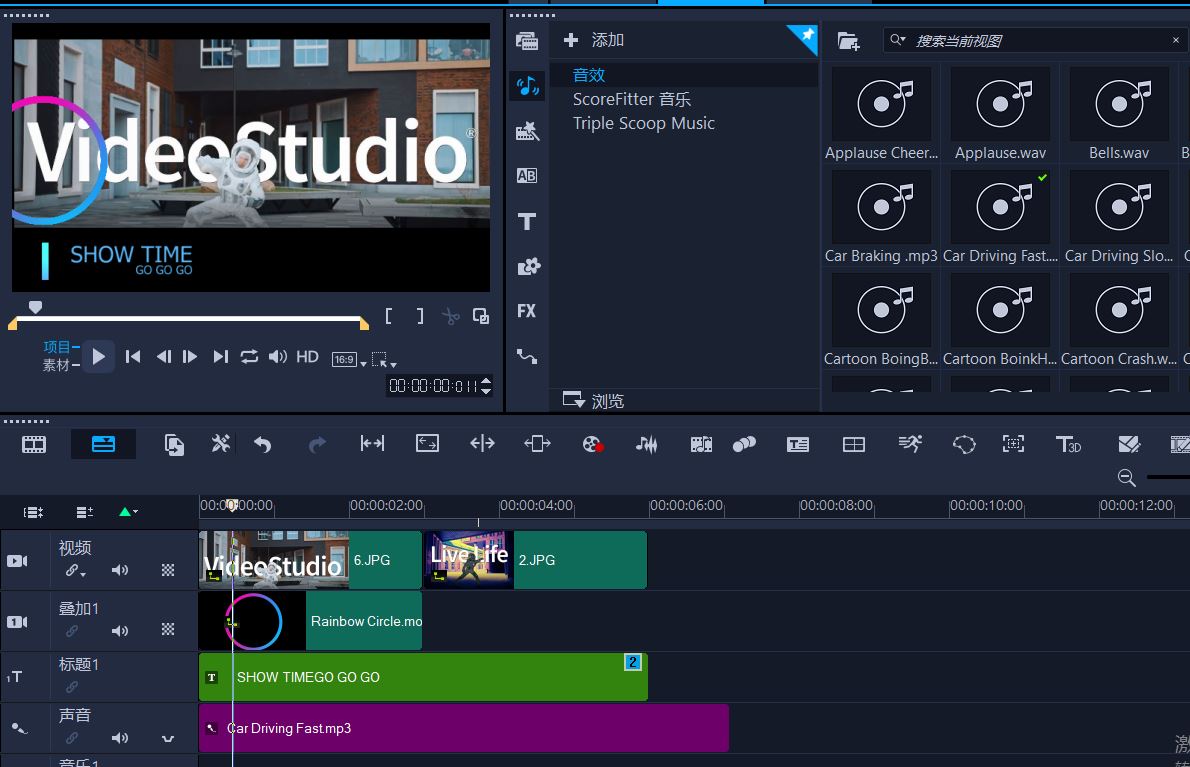Select ScoreFitter 音乐 category

tap(631, 99)
